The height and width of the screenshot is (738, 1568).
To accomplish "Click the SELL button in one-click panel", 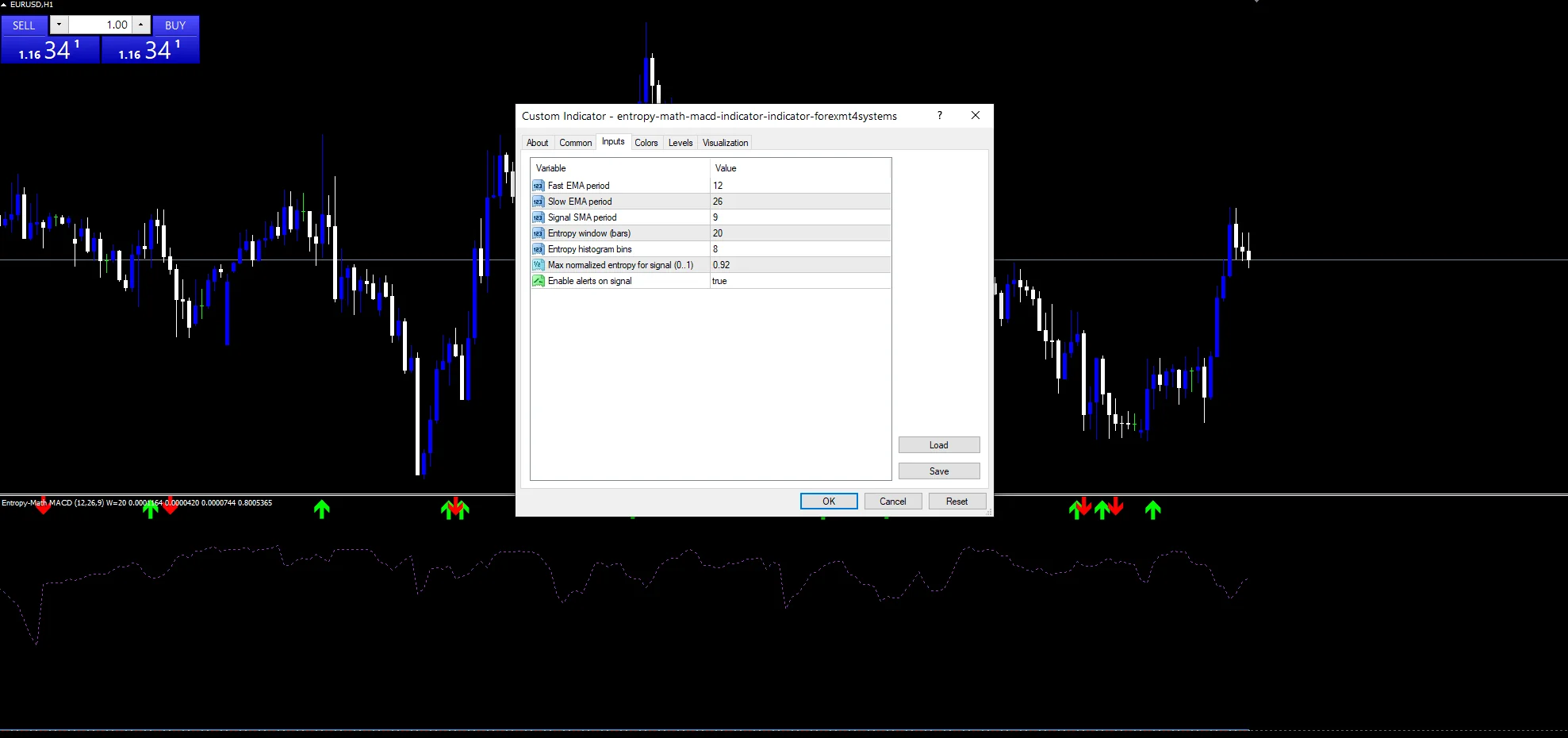I will [x=25, y=25].
